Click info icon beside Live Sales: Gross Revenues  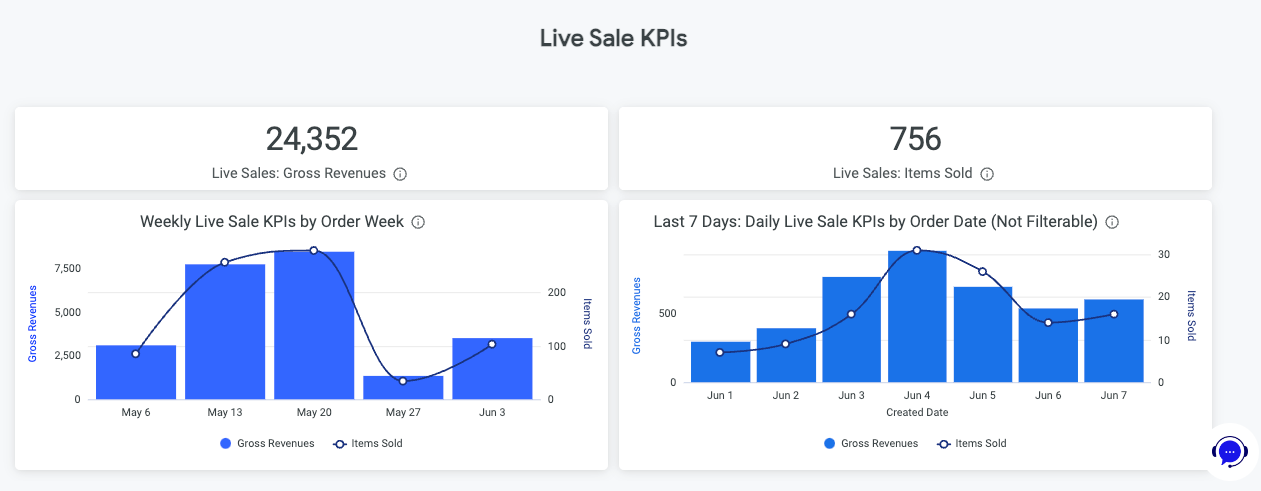click(400, 174)
